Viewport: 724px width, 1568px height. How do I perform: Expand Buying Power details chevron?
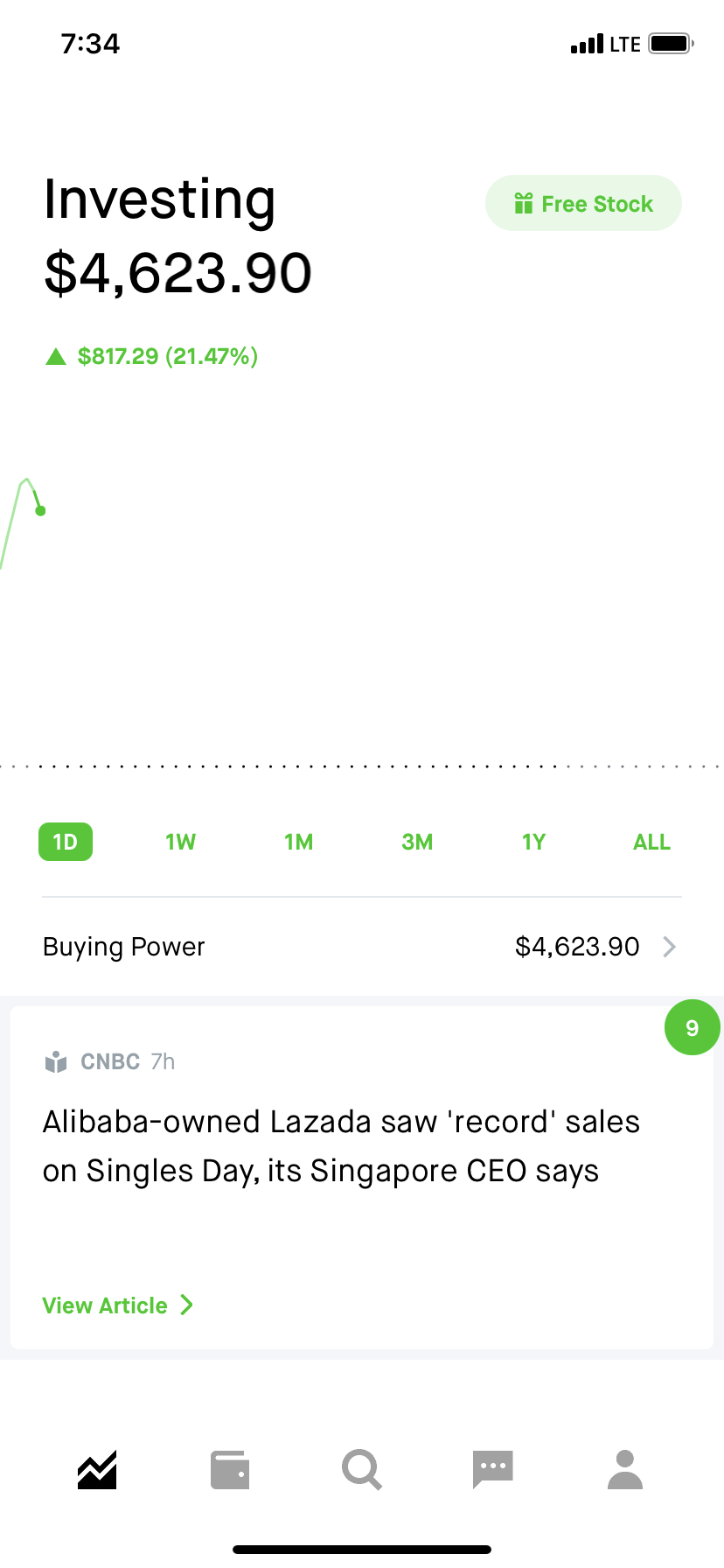coord(669,947)
